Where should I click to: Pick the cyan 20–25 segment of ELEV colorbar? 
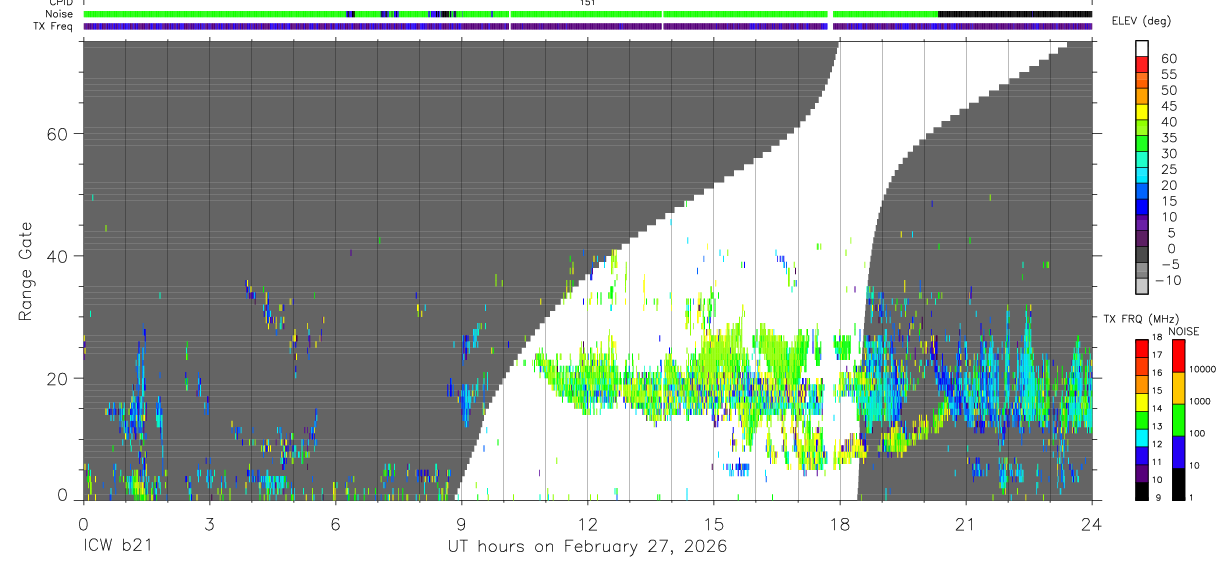1142,176
